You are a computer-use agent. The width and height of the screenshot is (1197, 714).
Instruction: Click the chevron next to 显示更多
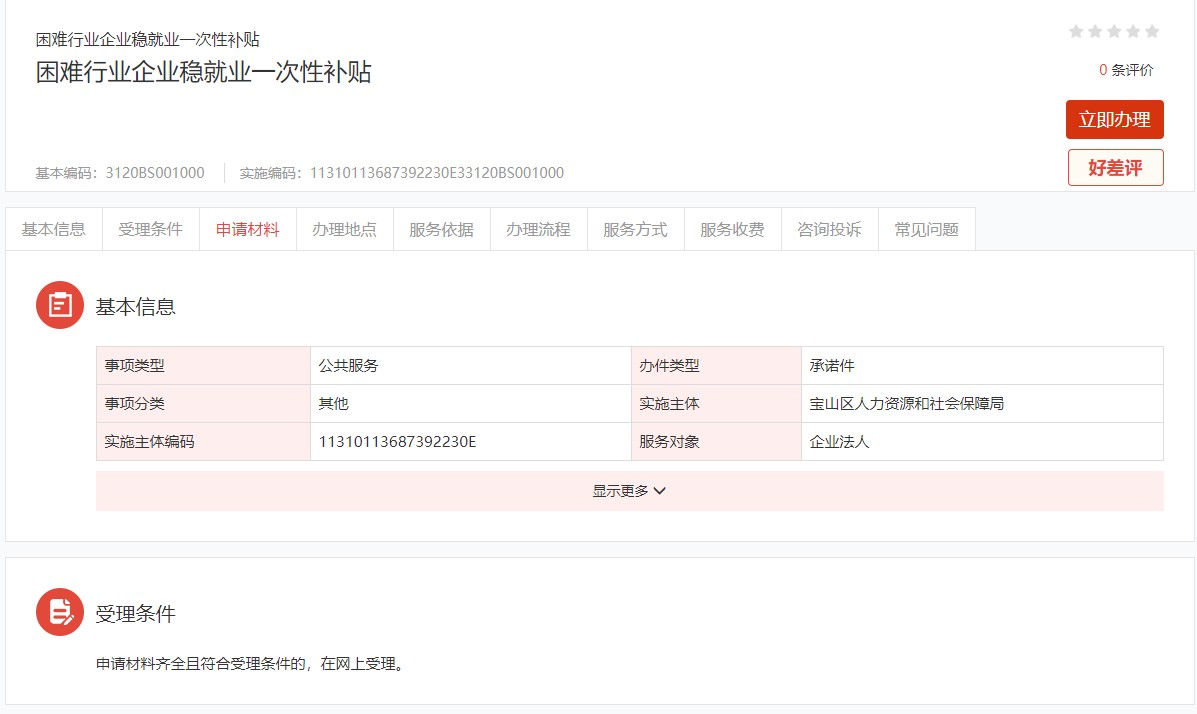pyautogui.click(x=660, y=491)
